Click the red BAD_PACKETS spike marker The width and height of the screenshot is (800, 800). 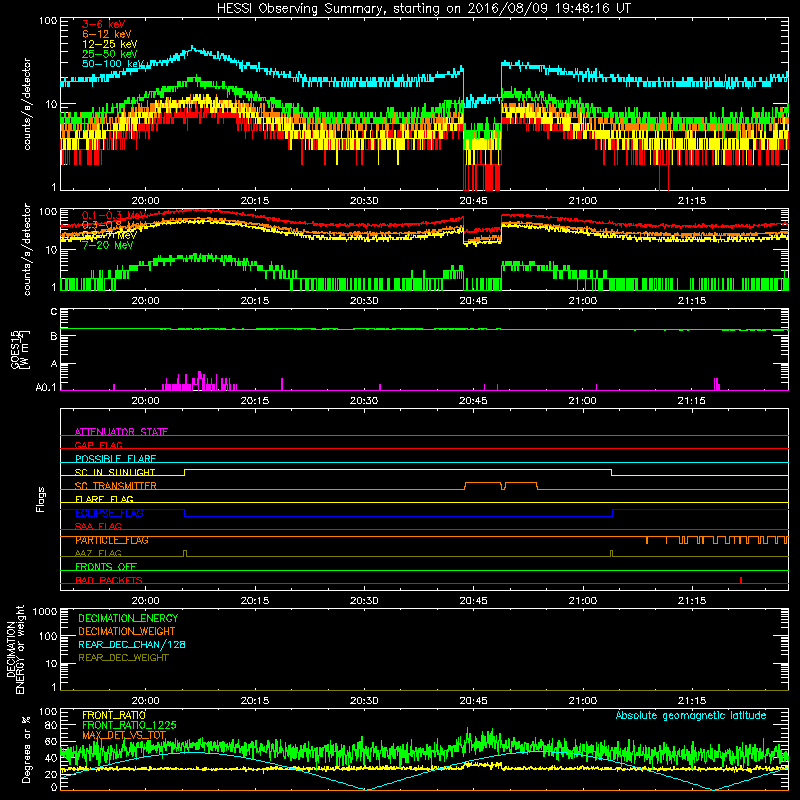pos(741,580)
